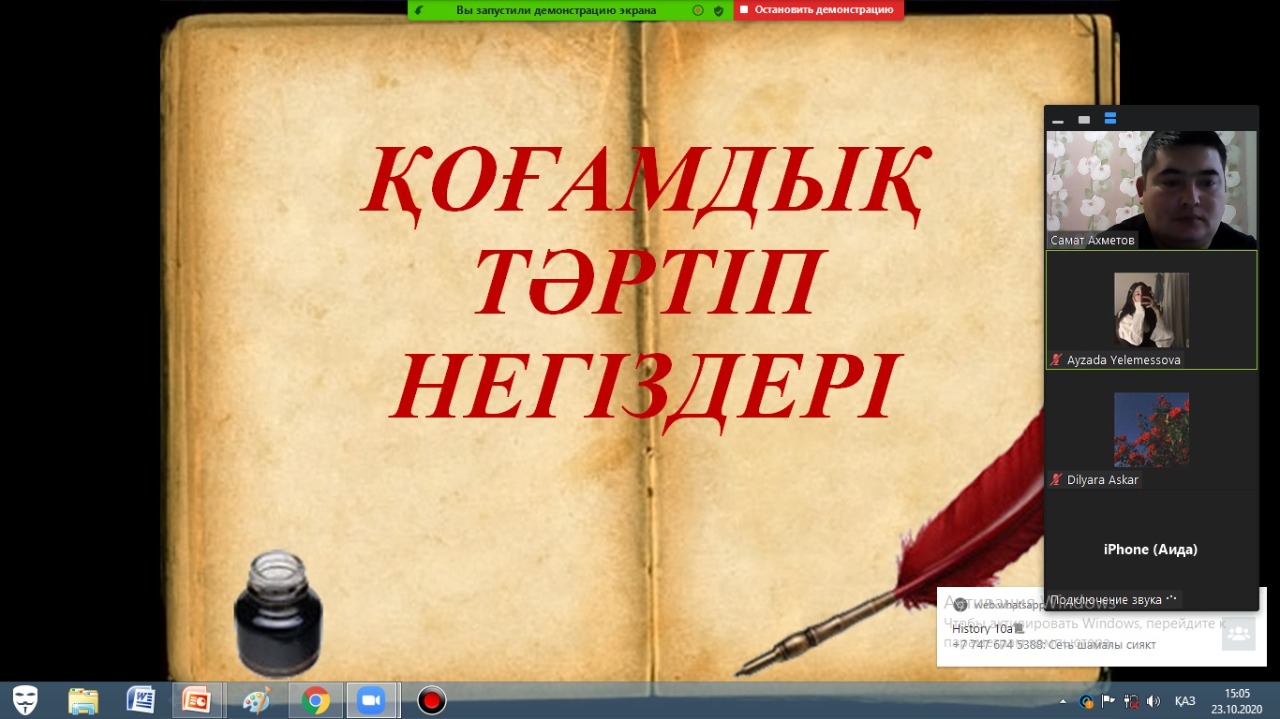Click the Chrome notification tray icon
The height and width of the screenshot is (719, 1280).
tap(1087, 701)
